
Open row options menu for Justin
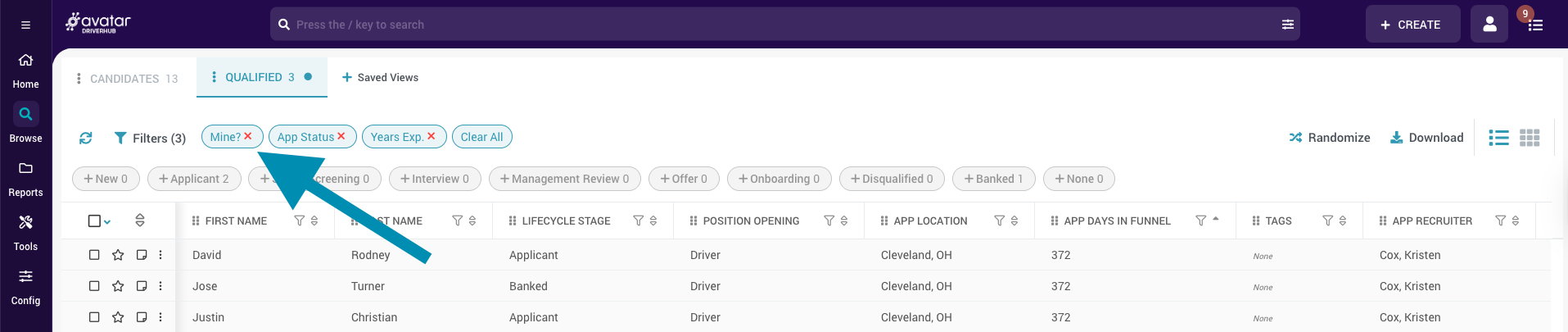pyautogui.click(x=160, y=317)
